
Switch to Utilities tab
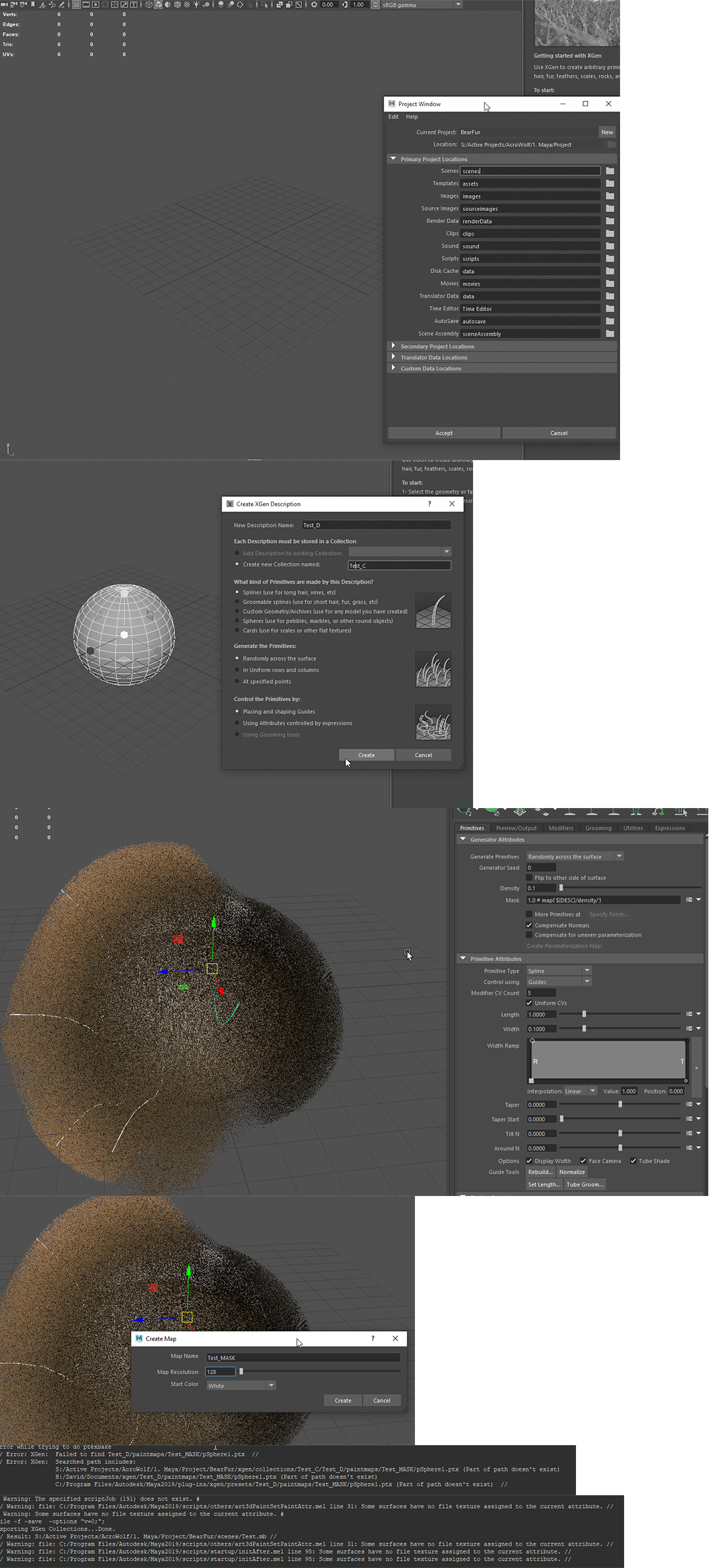click(x=633, y=828)
